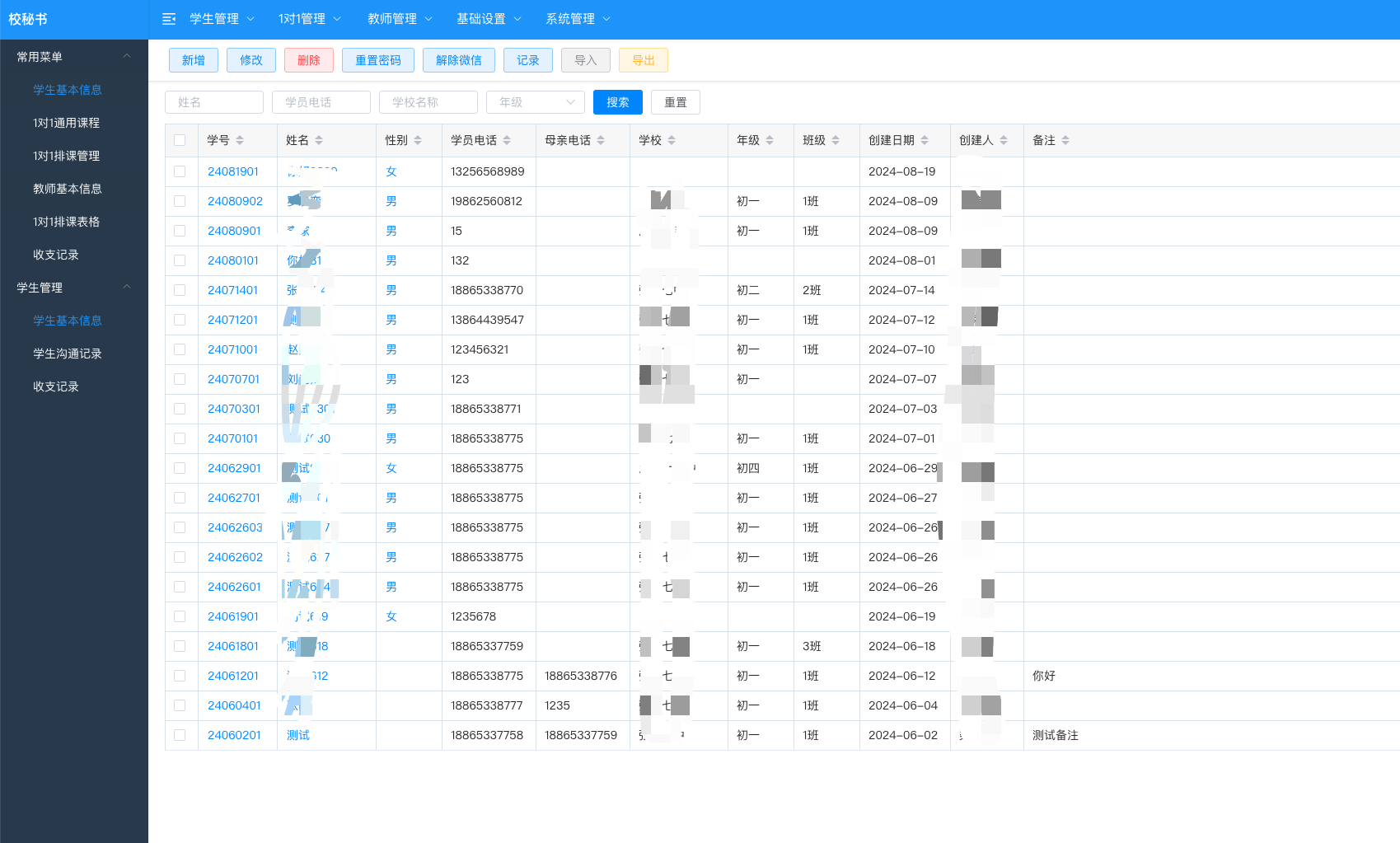Screen dimensions: 1400x843
Task: Click the 记录 button
Action: (528, 60)
